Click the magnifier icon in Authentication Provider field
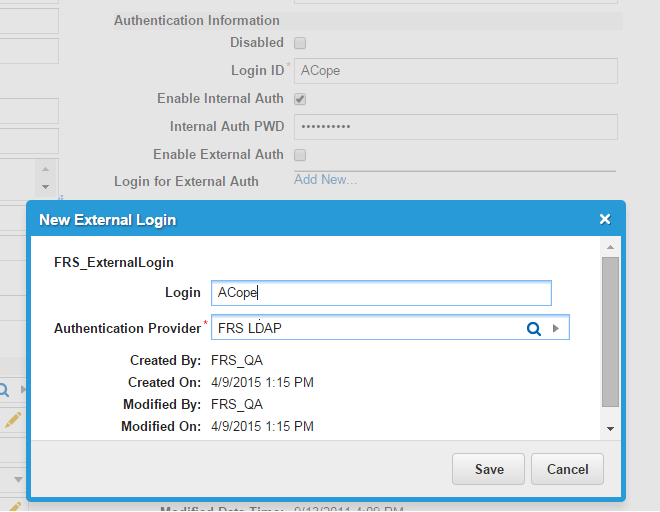Viewport: 660px width, 512px height. pyautogui.click(x=534, y=328)
